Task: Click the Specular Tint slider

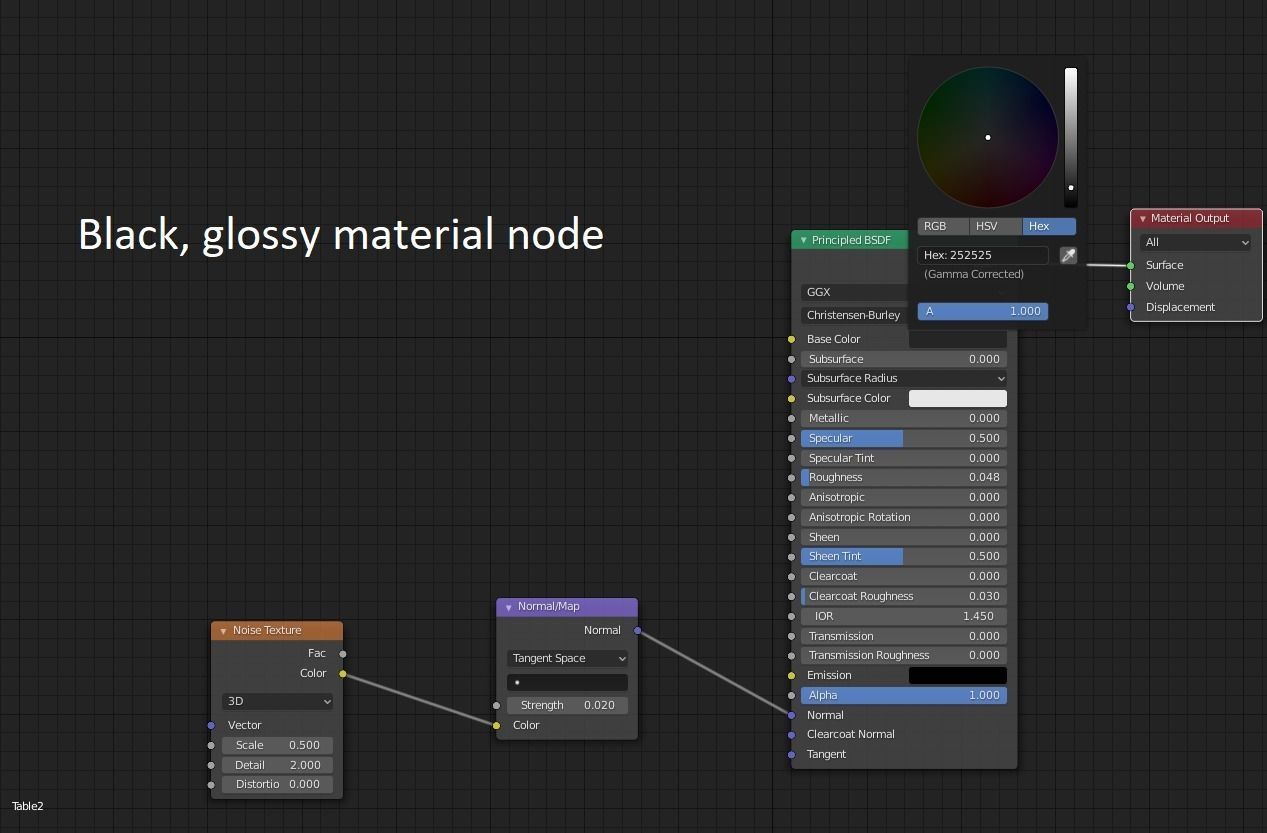Action: [904, 458]
